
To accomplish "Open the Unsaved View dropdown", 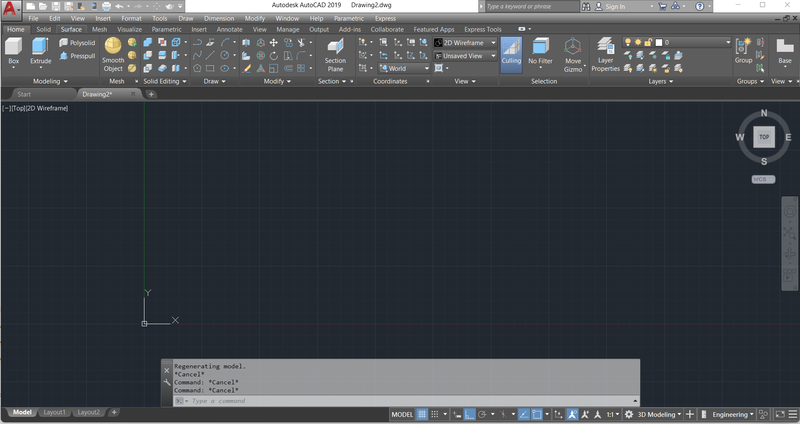I will 465,56.
